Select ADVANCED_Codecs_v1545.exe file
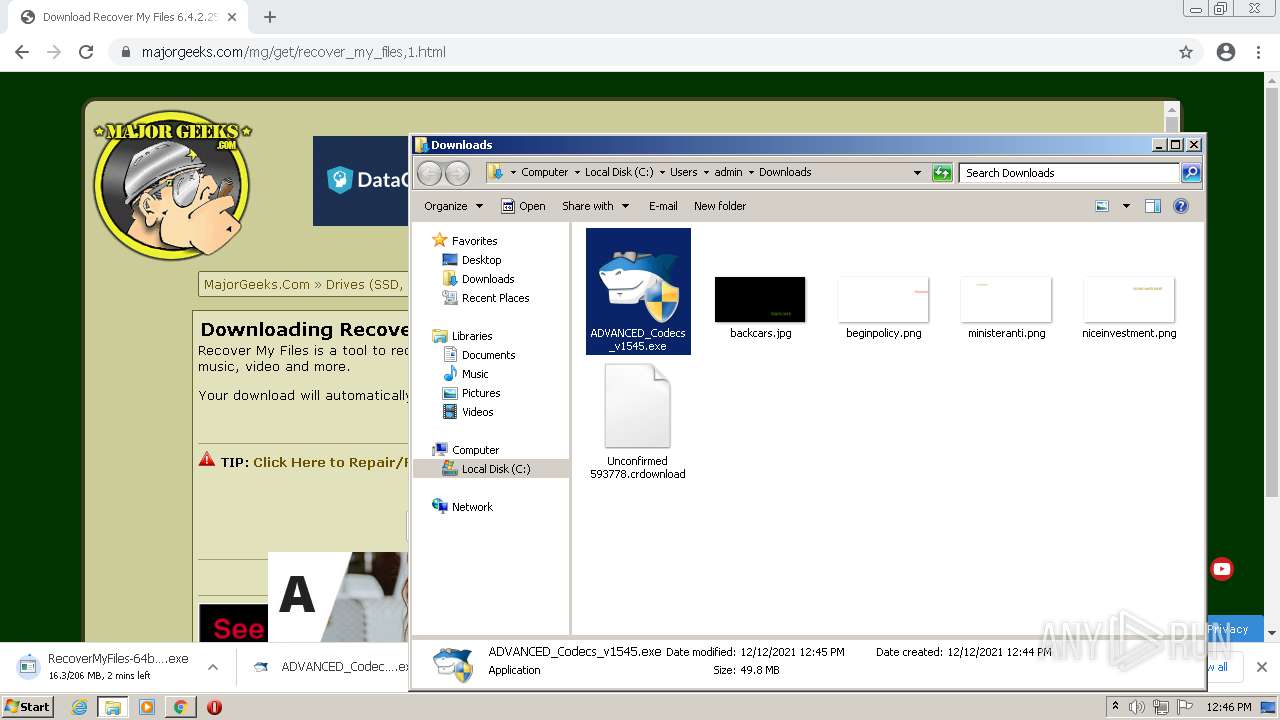This screenshot has width=1280, height=720. [638, 291]
